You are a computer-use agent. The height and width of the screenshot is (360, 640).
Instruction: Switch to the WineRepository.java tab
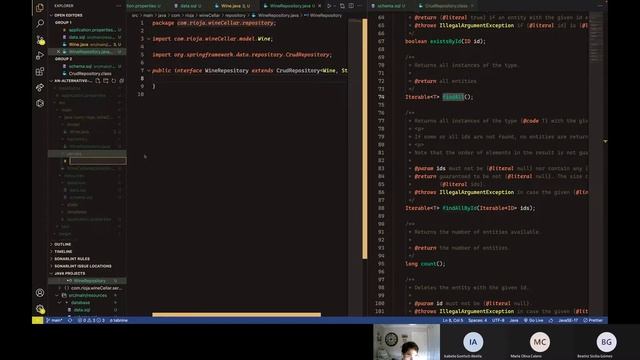(291, 6)
